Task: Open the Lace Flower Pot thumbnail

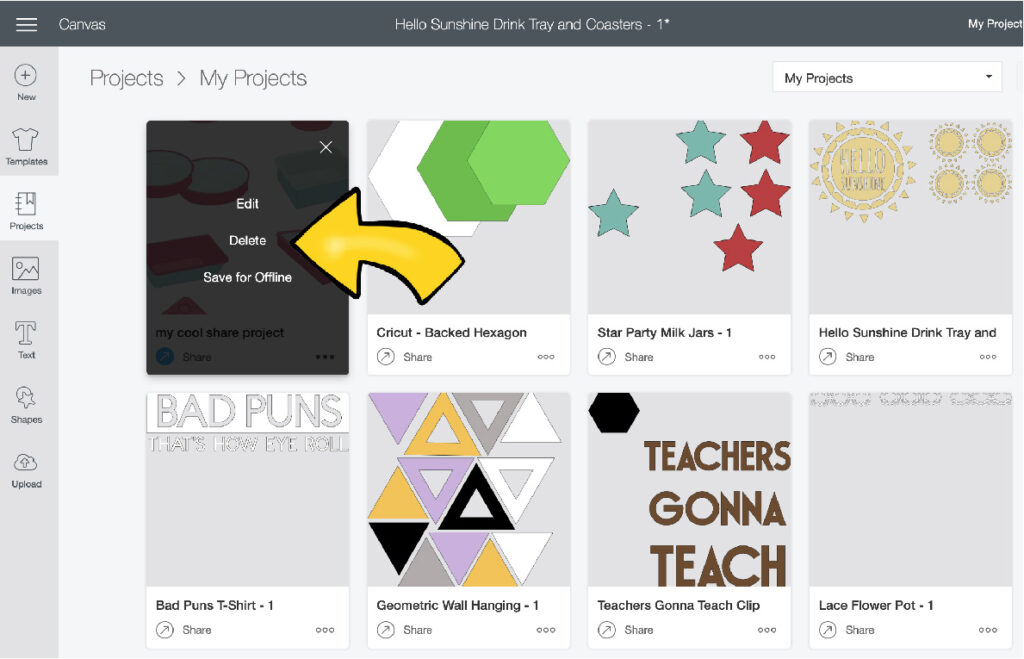Action: pyautogui.click(x=911, y=489)
